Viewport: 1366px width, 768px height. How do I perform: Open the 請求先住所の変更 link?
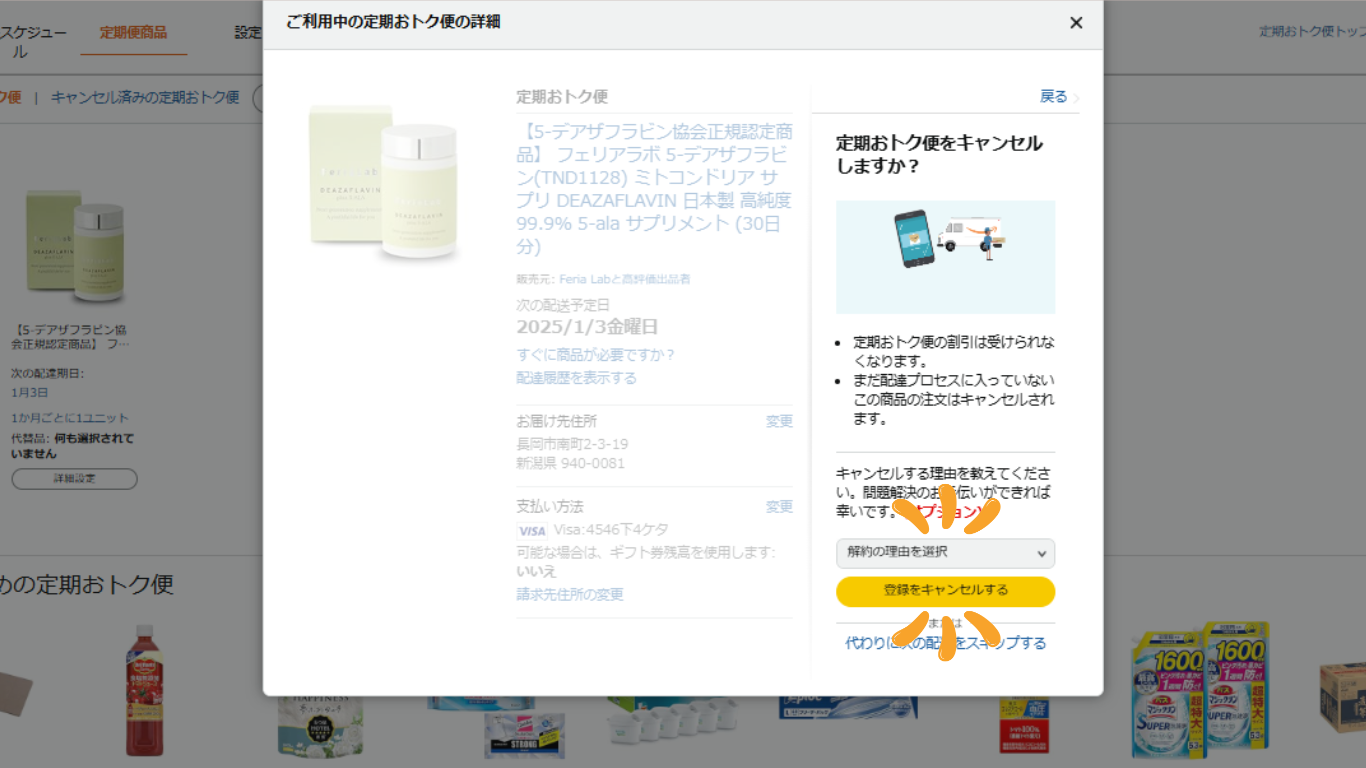570,595
